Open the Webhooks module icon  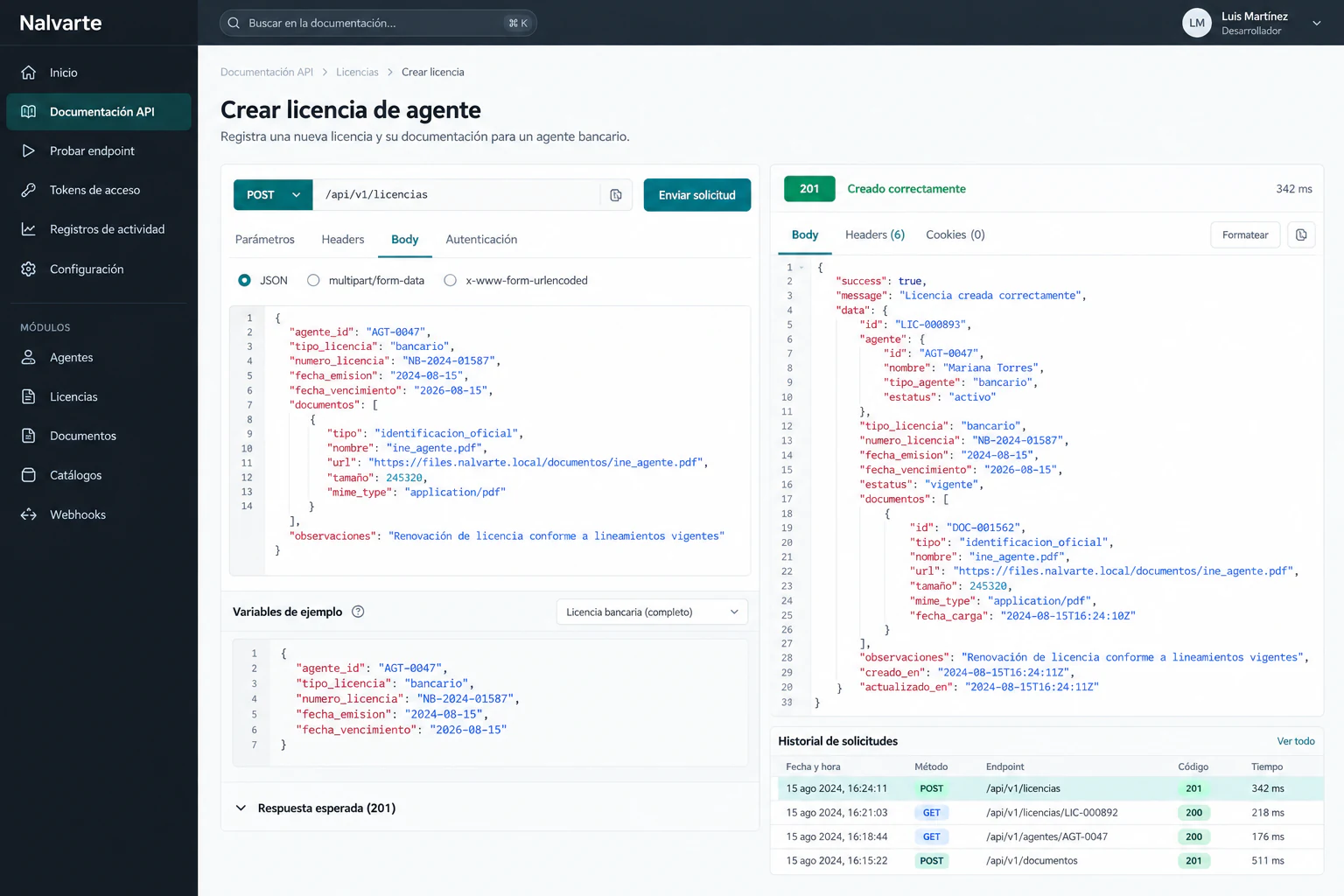29,514
